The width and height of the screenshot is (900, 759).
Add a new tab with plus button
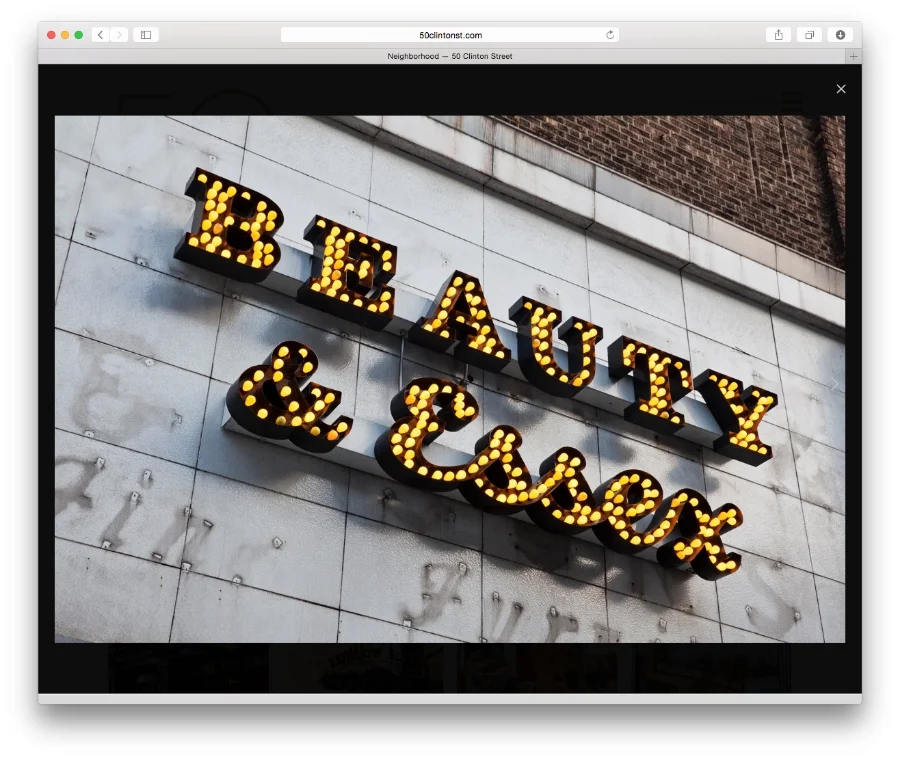click(853, 56)
